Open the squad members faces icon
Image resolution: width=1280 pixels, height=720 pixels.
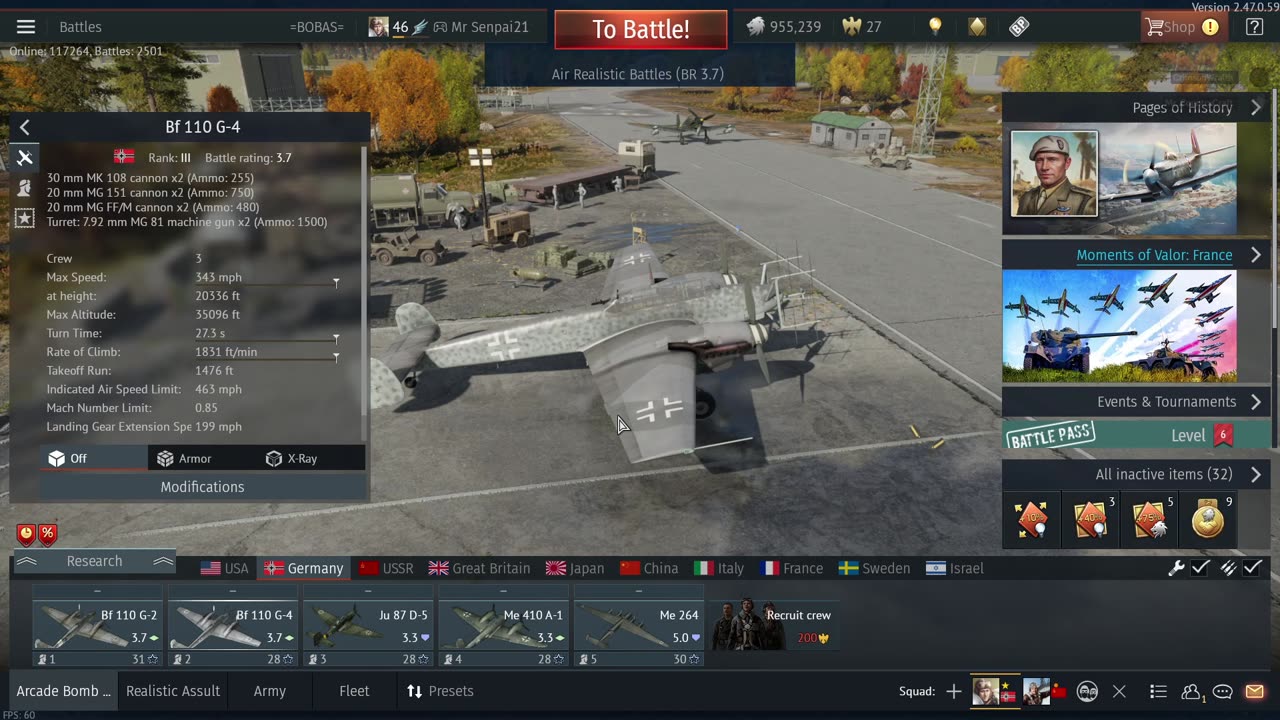click(1087, 691)
